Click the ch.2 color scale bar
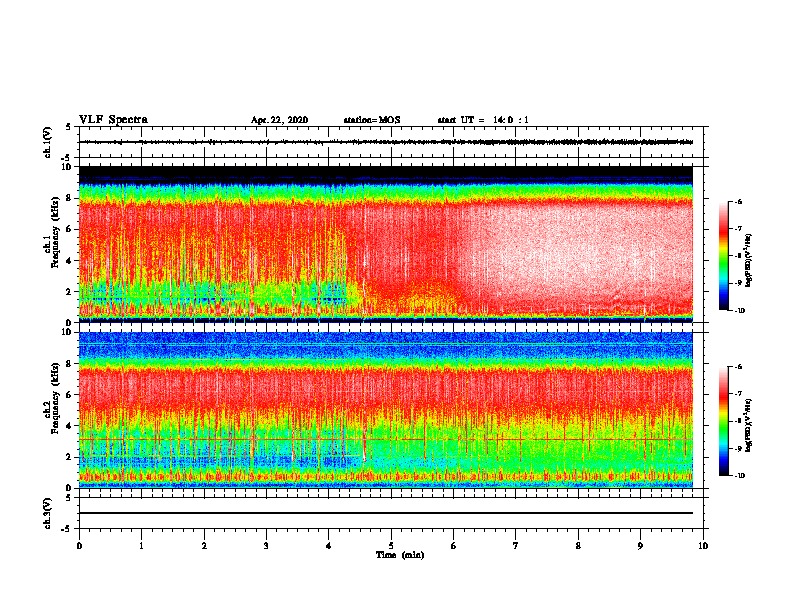Viewport: 792px width, 612px height. coord(723,421)
